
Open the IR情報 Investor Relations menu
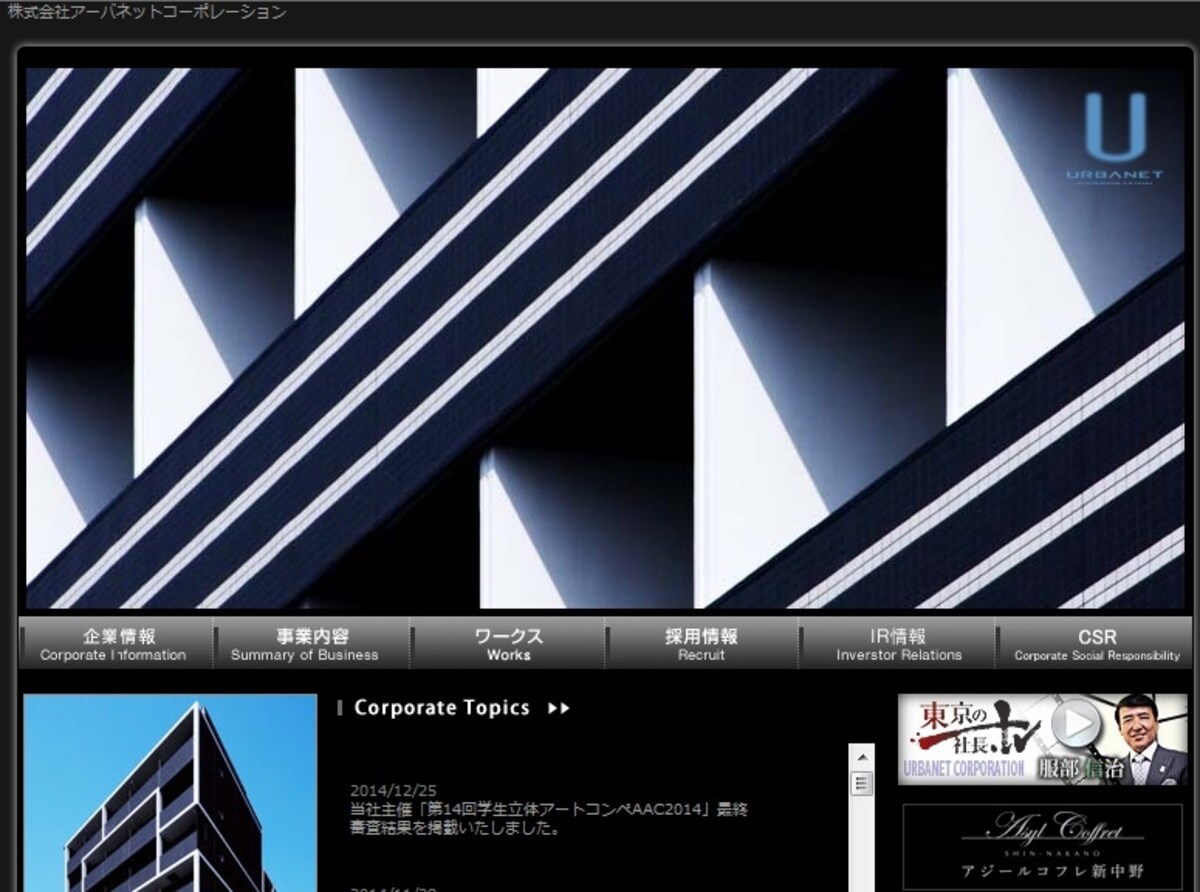tap(898, 644)
